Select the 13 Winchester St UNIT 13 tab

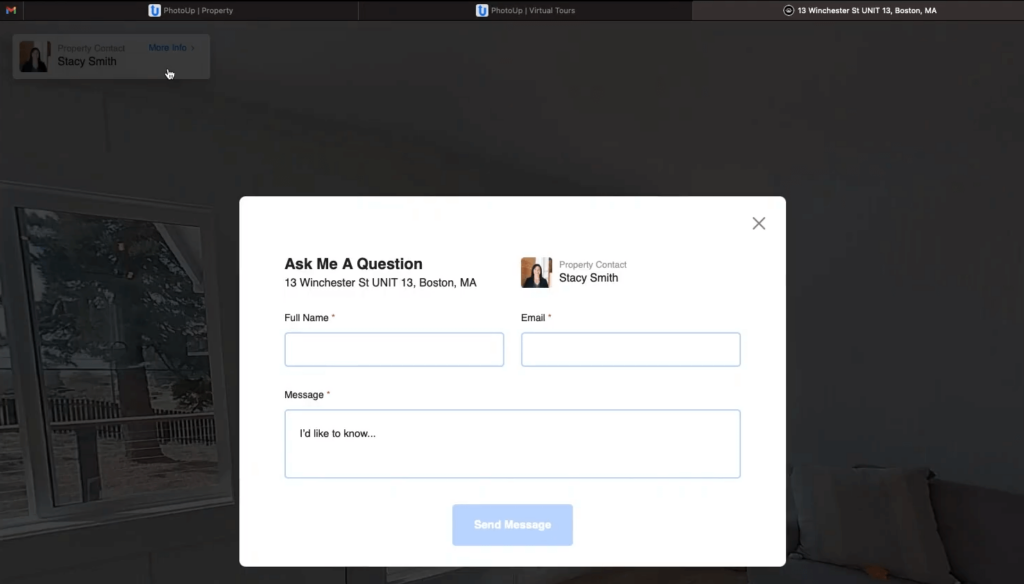[x=866, y=10]
